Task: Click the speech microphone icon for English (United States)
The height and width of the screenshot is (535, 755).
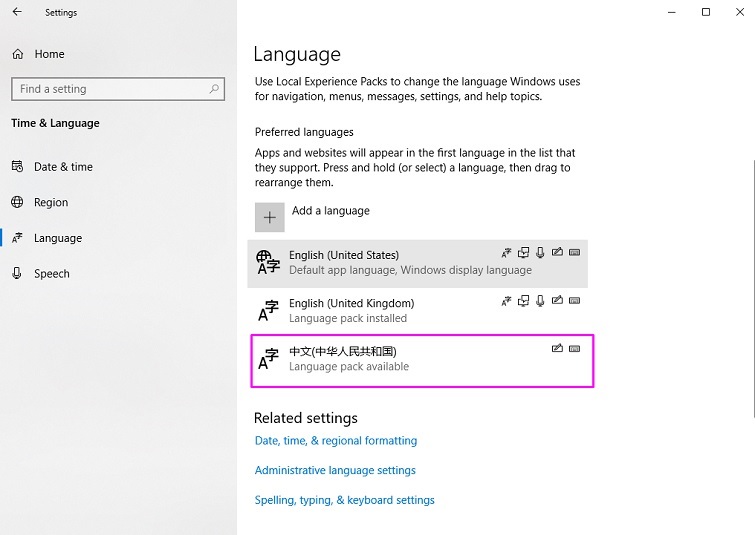Action: click(540, 253)
